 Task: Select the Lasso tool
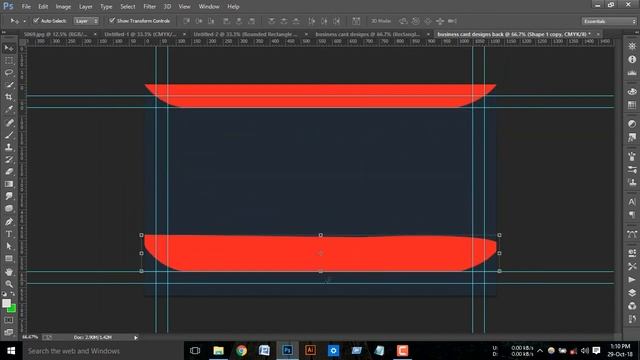(9, 73)
